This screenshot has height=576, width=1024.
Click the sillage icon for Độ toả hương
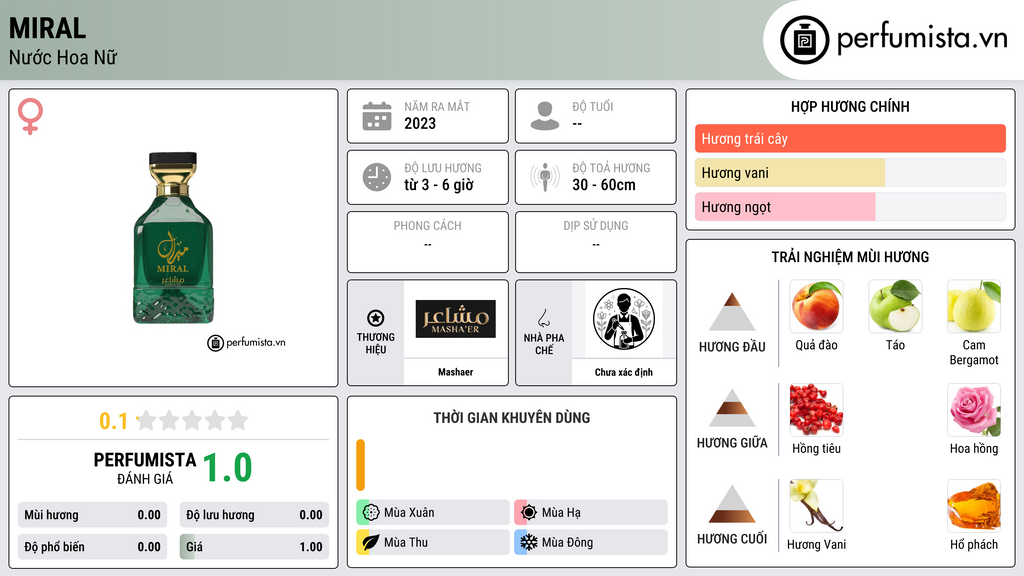545,177
